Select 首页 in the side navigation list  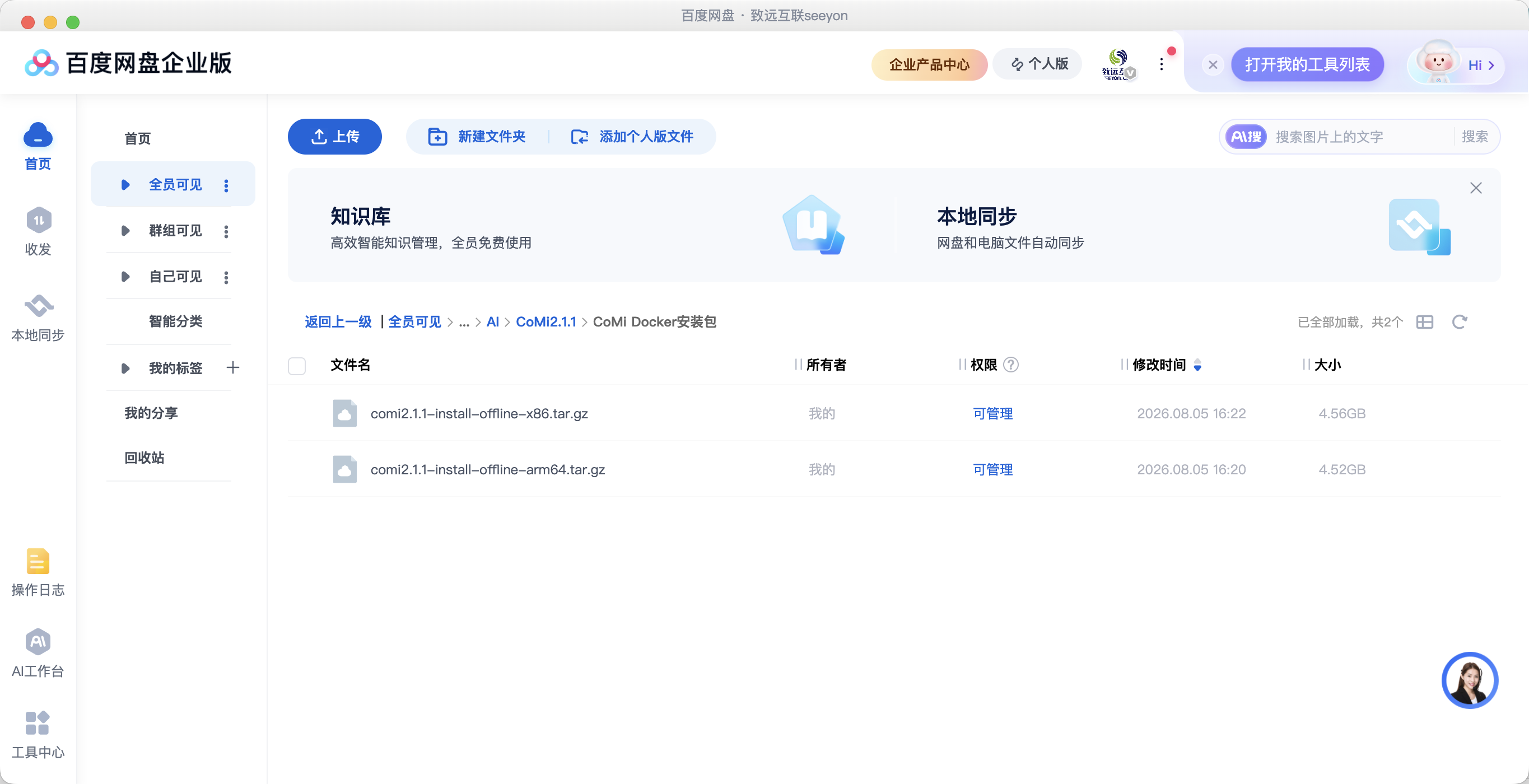pos(138,139)
